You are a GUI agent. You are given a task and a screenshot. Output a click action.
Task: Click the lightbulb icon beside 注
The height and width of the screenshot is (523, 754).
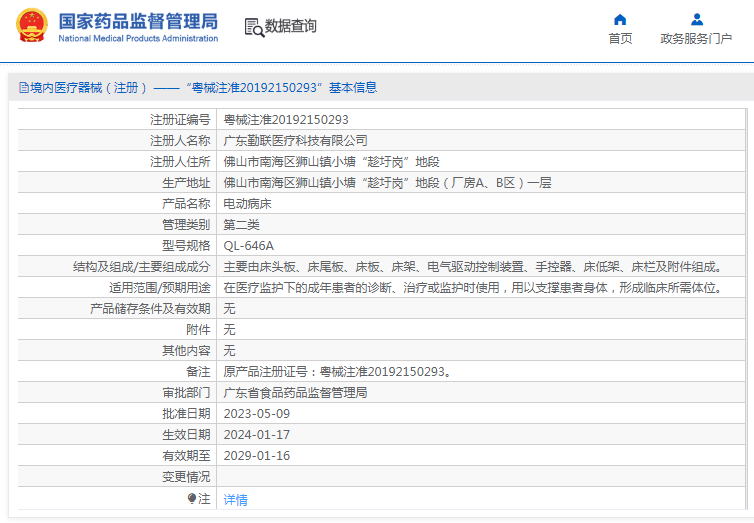tap(192, 498)
